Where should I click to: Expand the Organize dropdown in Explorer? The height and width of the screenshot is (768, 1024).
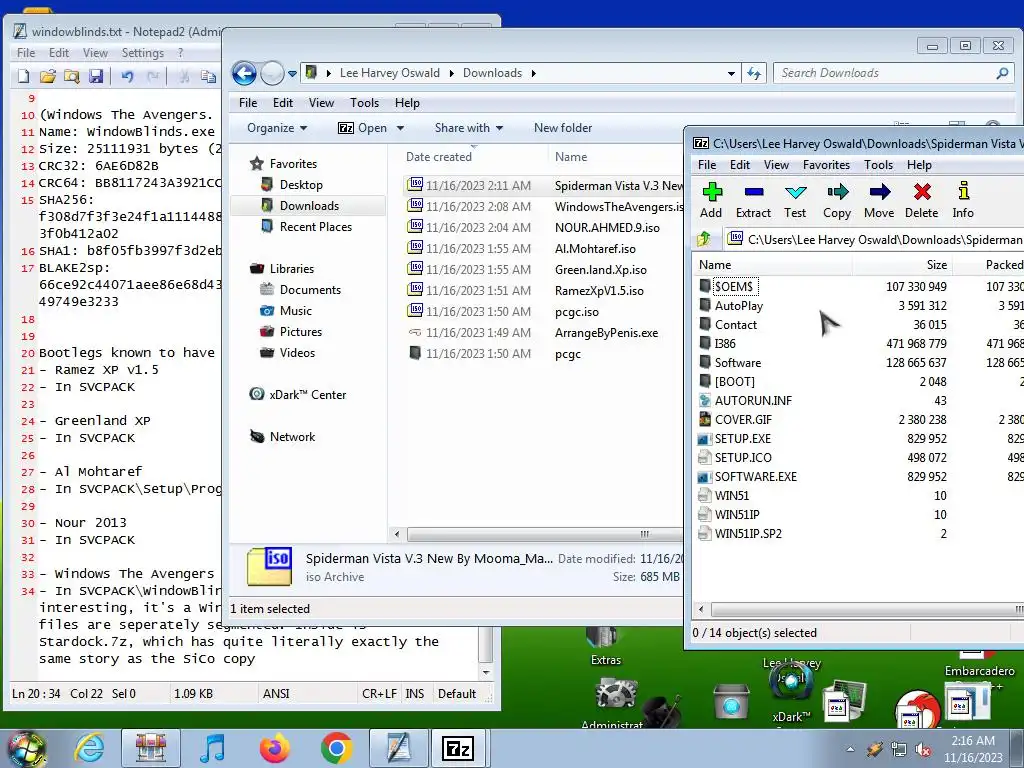click(277, 128)
